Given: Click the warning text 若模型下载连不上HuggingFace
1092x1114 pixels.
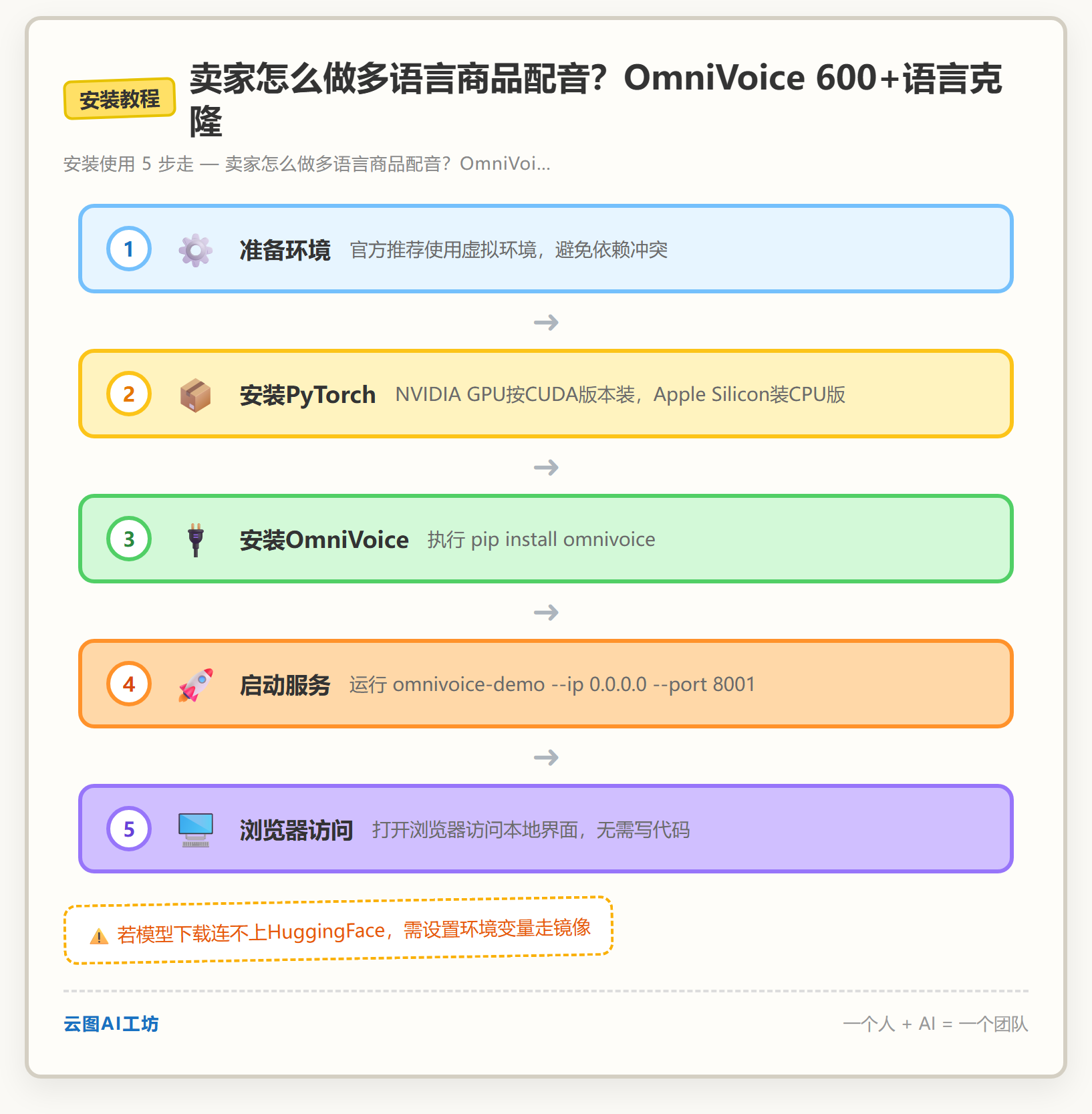Looking at the screenshot, I should (x=251, y=933).
